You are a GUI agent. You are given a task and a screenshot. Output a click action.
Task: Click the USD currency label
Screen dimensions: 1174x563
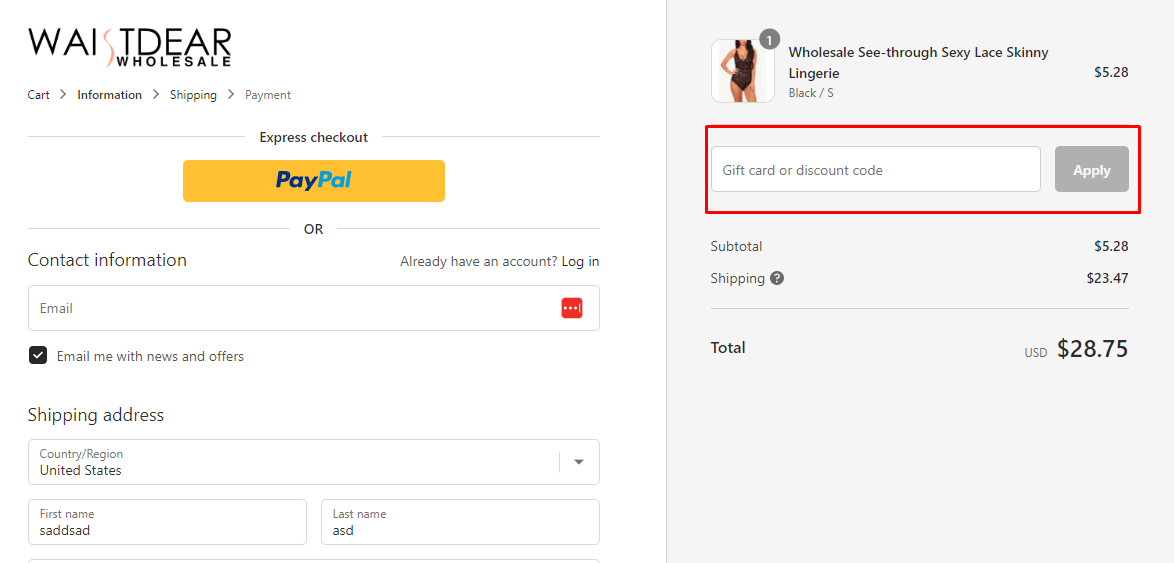tap(1036, 353)
